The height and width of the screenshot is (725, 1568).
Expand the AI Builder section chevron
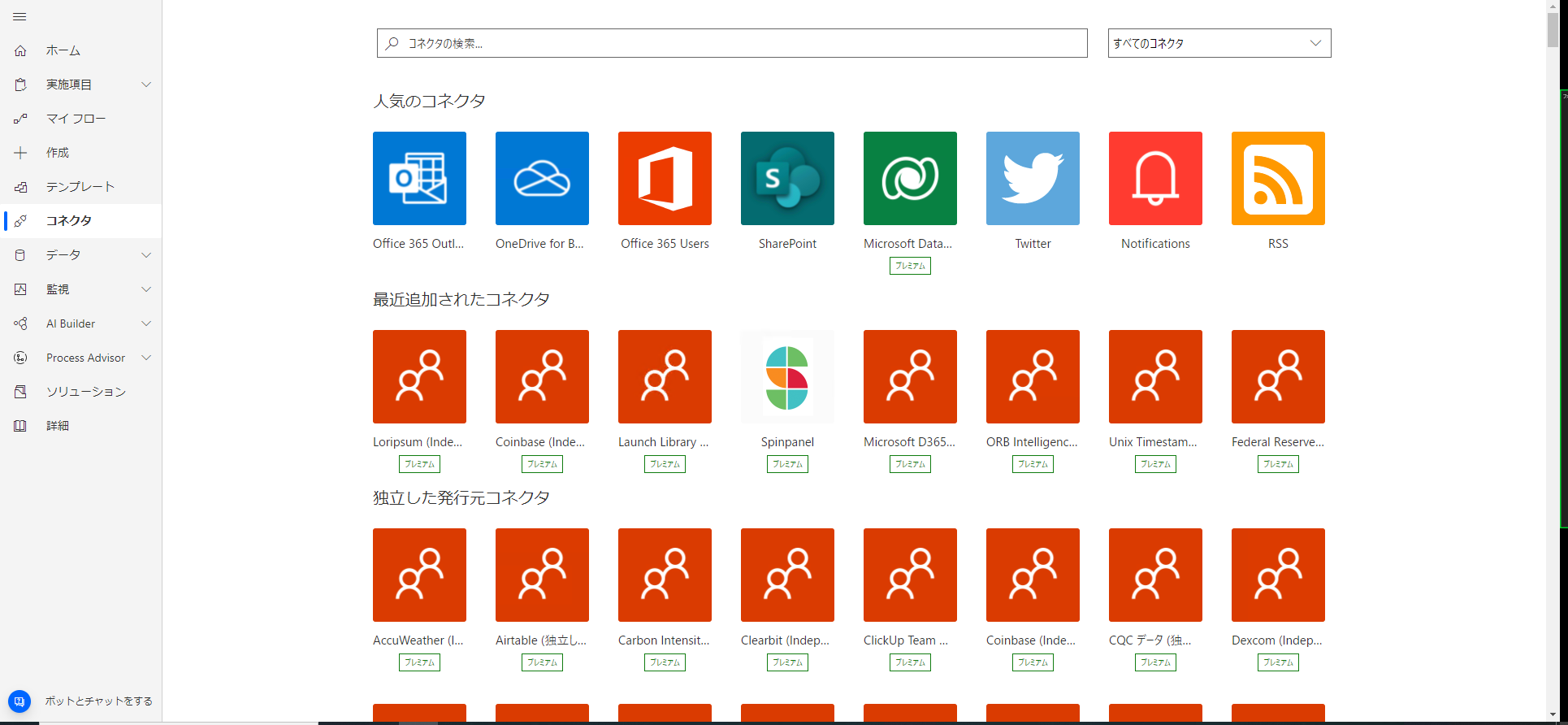tap(146, 323)
